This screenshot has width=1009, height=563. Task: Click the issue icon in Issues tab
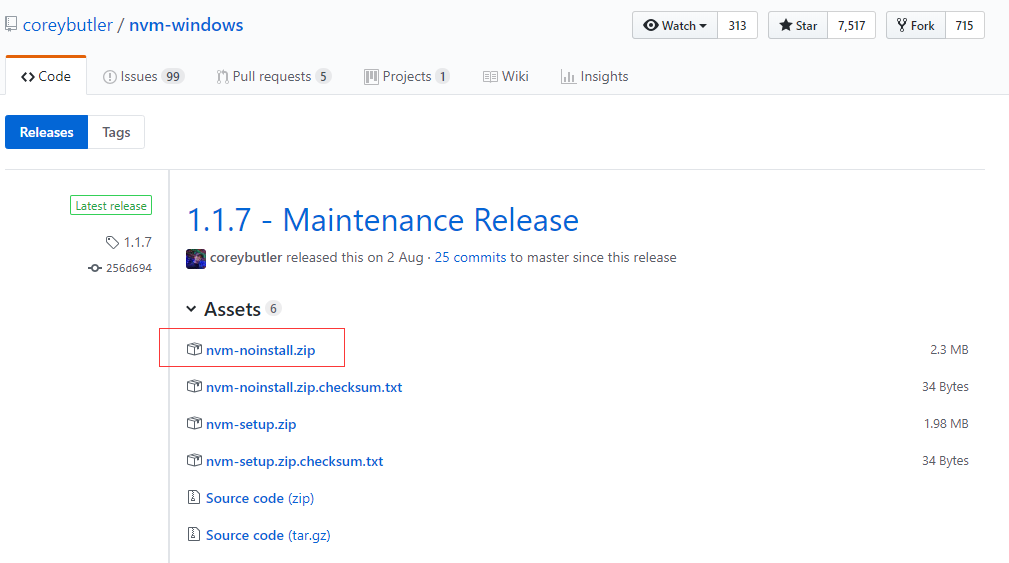coord(110,77)
